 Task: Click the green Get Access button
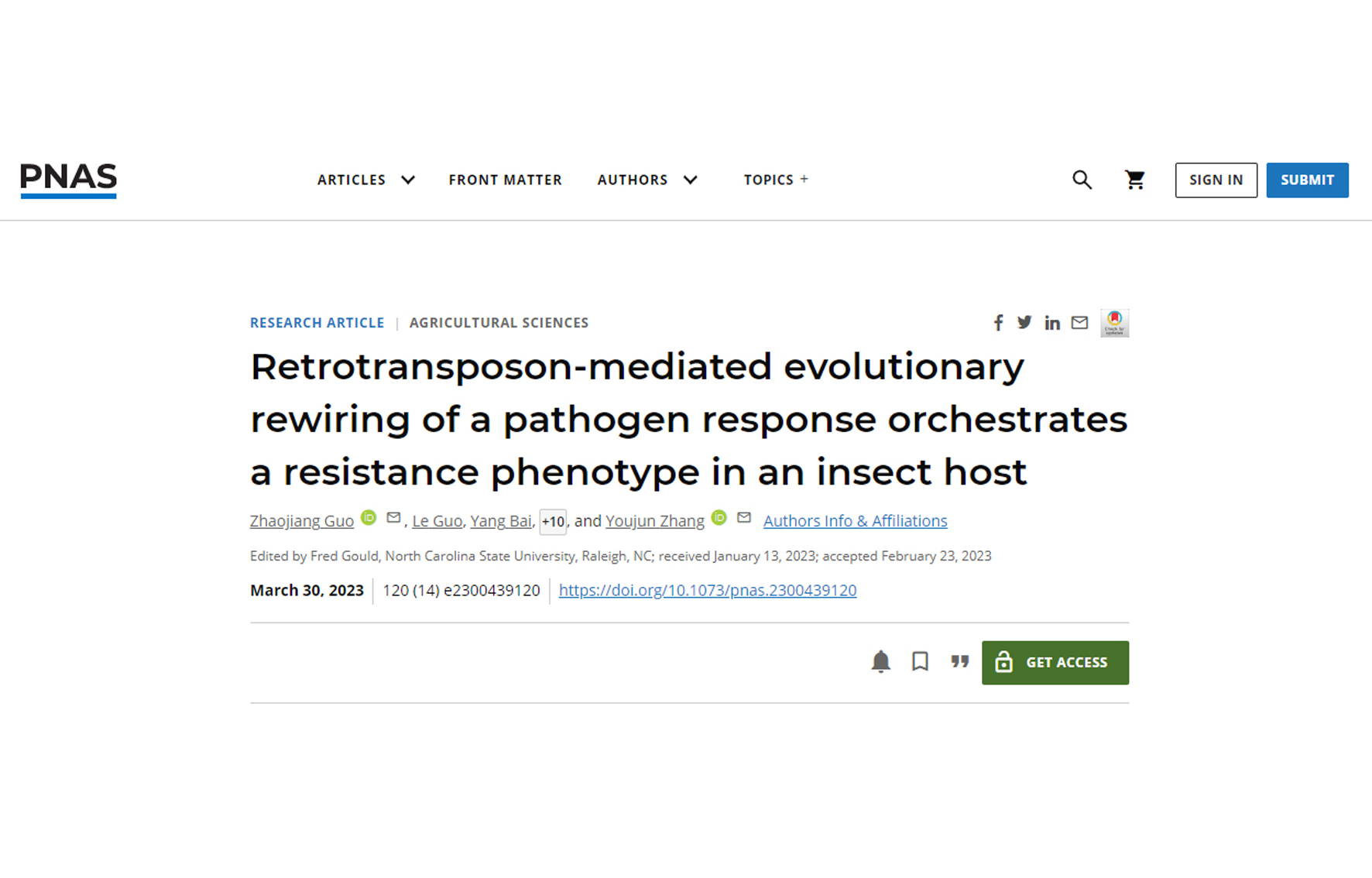1055,663
